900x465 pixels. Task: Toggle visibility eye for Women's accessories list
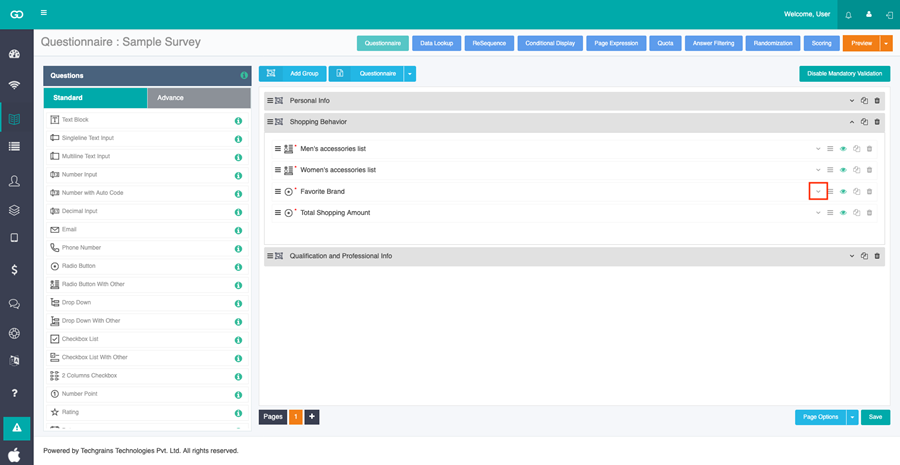click(x=843, y=170)
